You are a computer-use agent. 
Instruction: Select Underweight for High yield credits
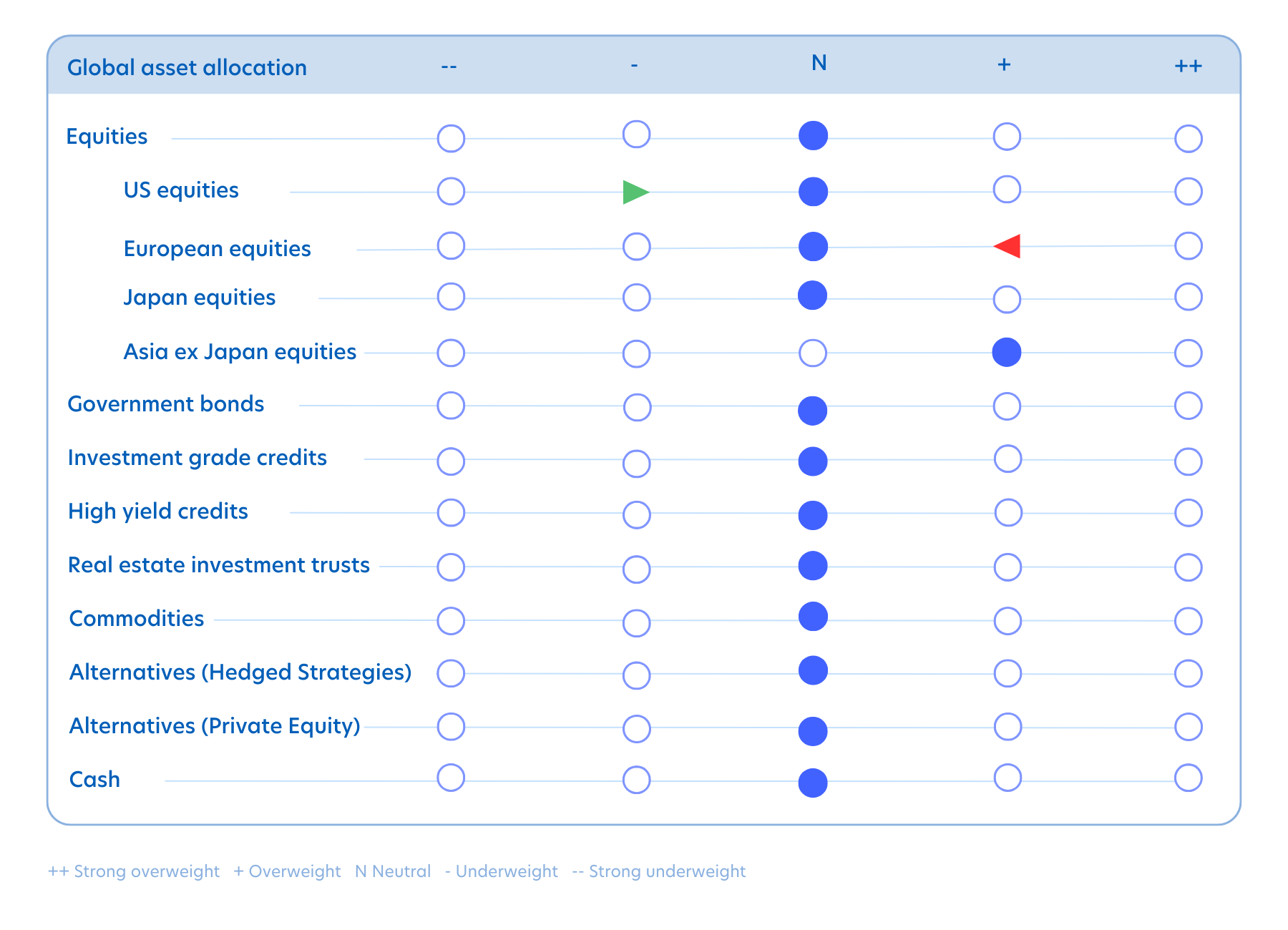pos(636,514)
